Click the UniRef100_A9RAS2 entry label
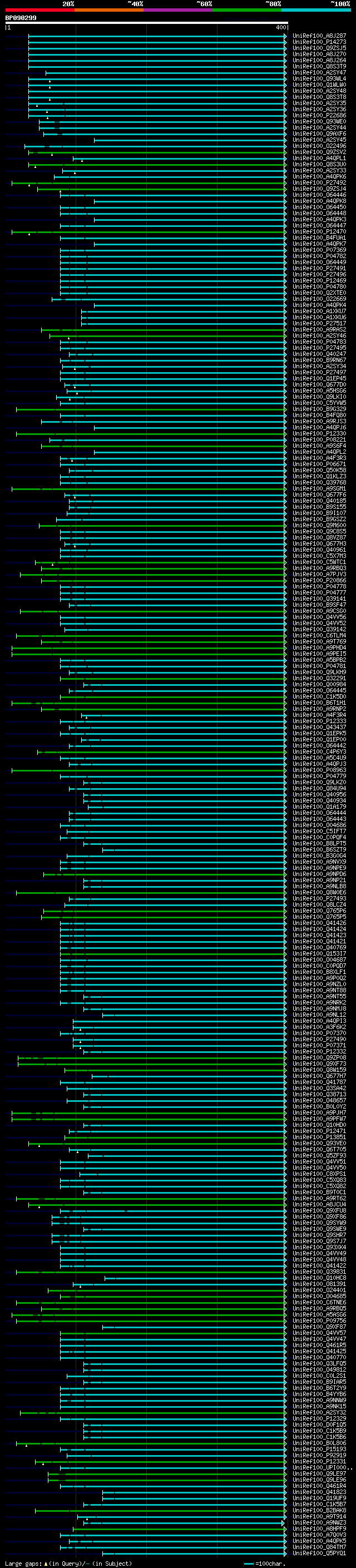 (319, 330)
